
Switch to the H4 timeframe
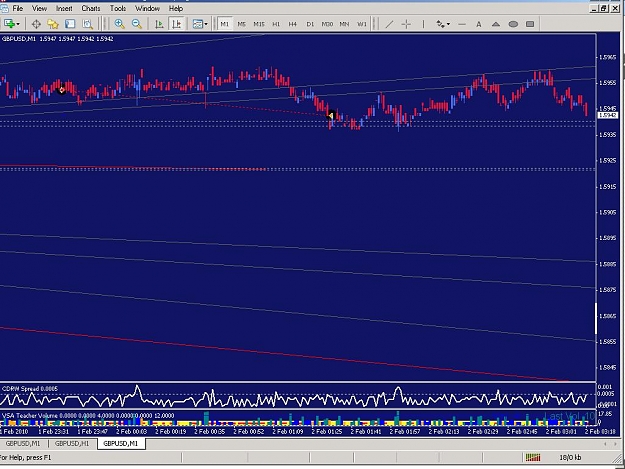point(293,24)
